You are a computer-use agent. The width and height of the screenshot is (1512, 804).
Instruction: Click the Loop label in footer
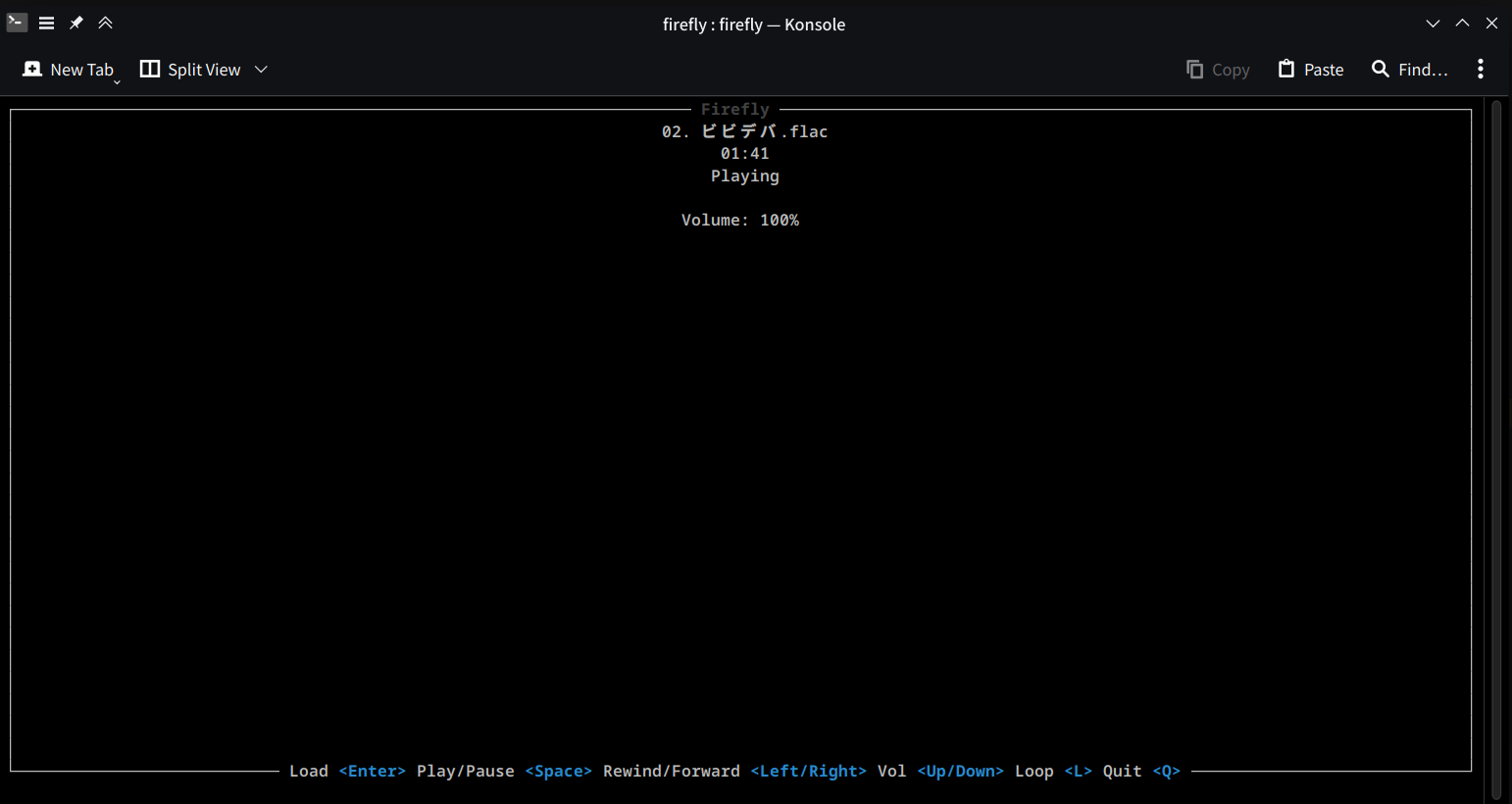click(1034, 772)
